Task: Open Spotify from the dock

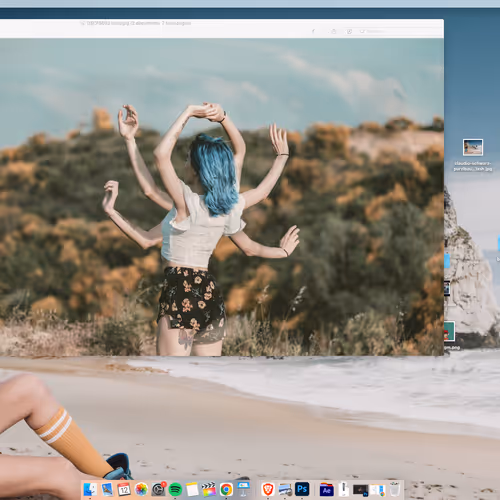Action: [x=175, y=489]
